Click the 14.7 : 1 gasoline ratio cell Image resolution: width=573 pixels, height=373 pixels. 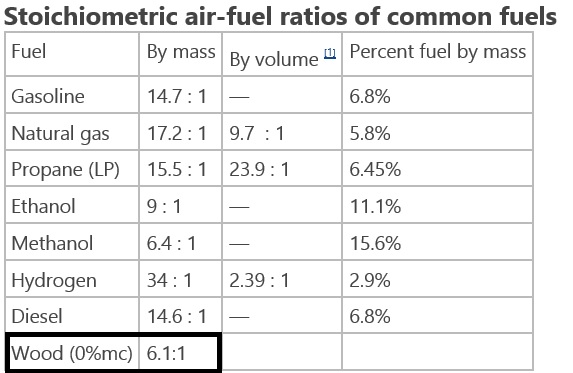181,95
